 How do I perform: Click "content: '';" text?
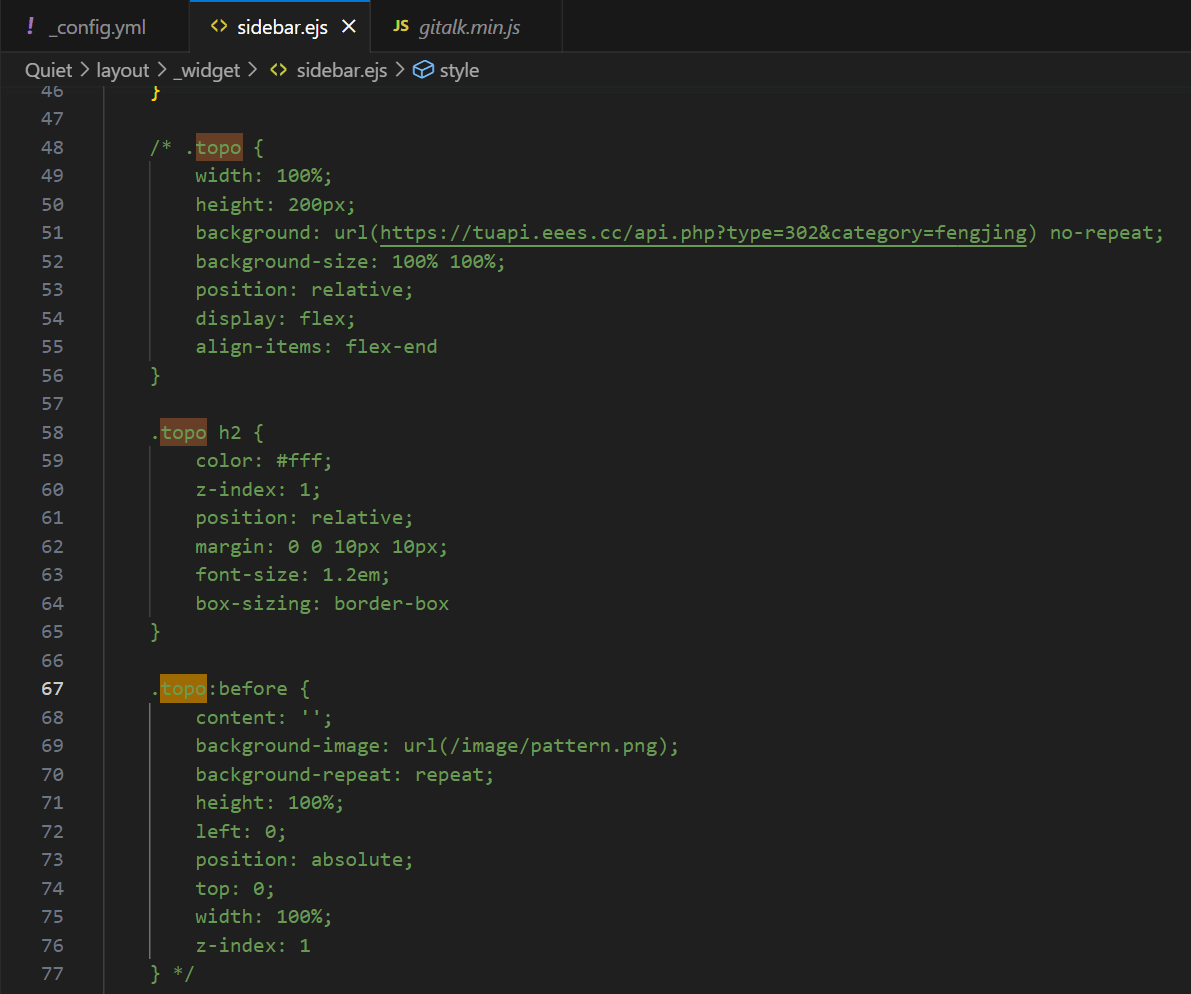pyautogui.click(x=264, y=717)
